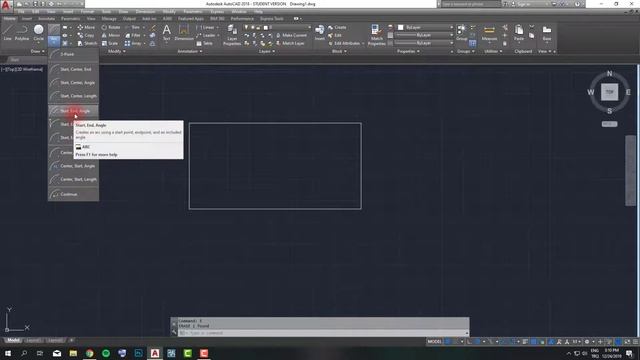Activate the Mirror tool

[111, 36]
